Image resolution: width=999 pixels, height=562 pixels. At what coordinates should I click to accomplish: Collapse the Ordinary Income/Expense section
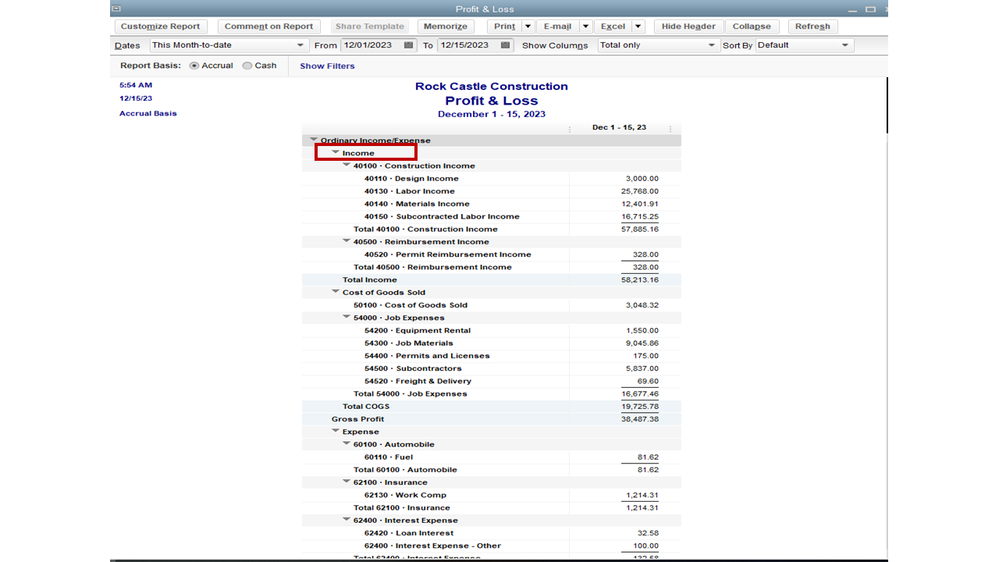313,140
